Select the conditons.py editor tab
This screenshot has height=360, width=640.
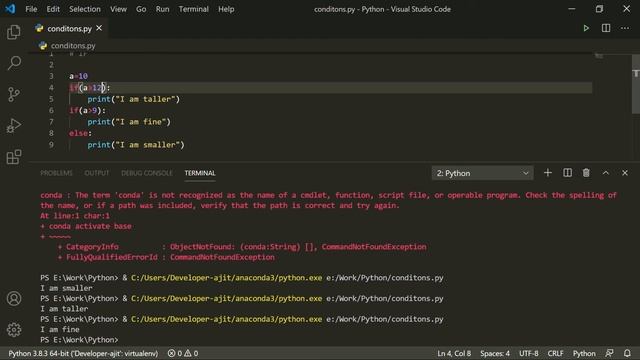69,29
